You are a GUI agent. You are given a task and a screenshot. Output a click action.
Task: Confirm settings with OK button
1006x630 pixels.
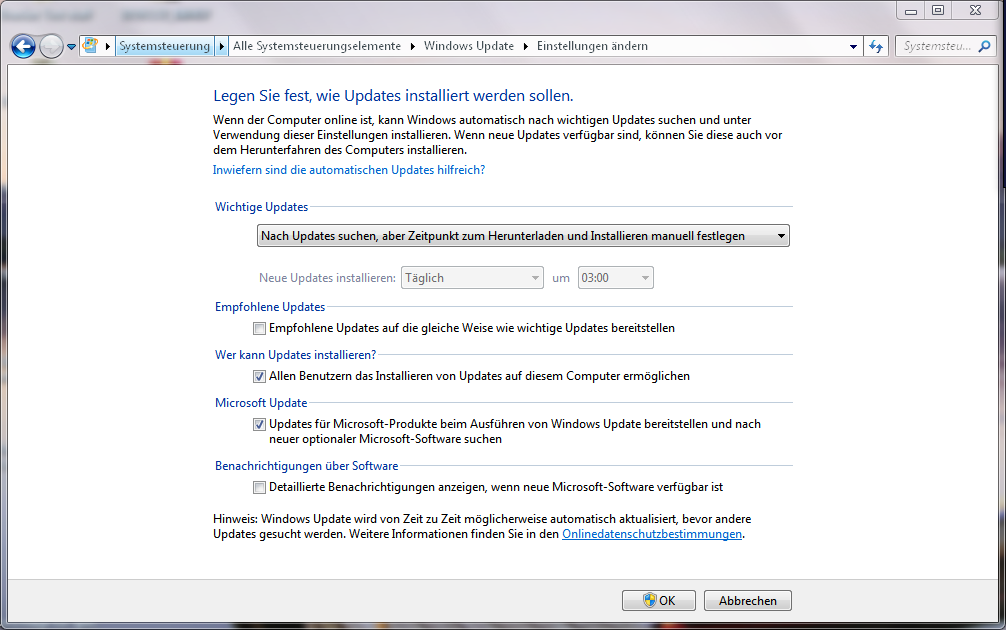click(659, 600)
